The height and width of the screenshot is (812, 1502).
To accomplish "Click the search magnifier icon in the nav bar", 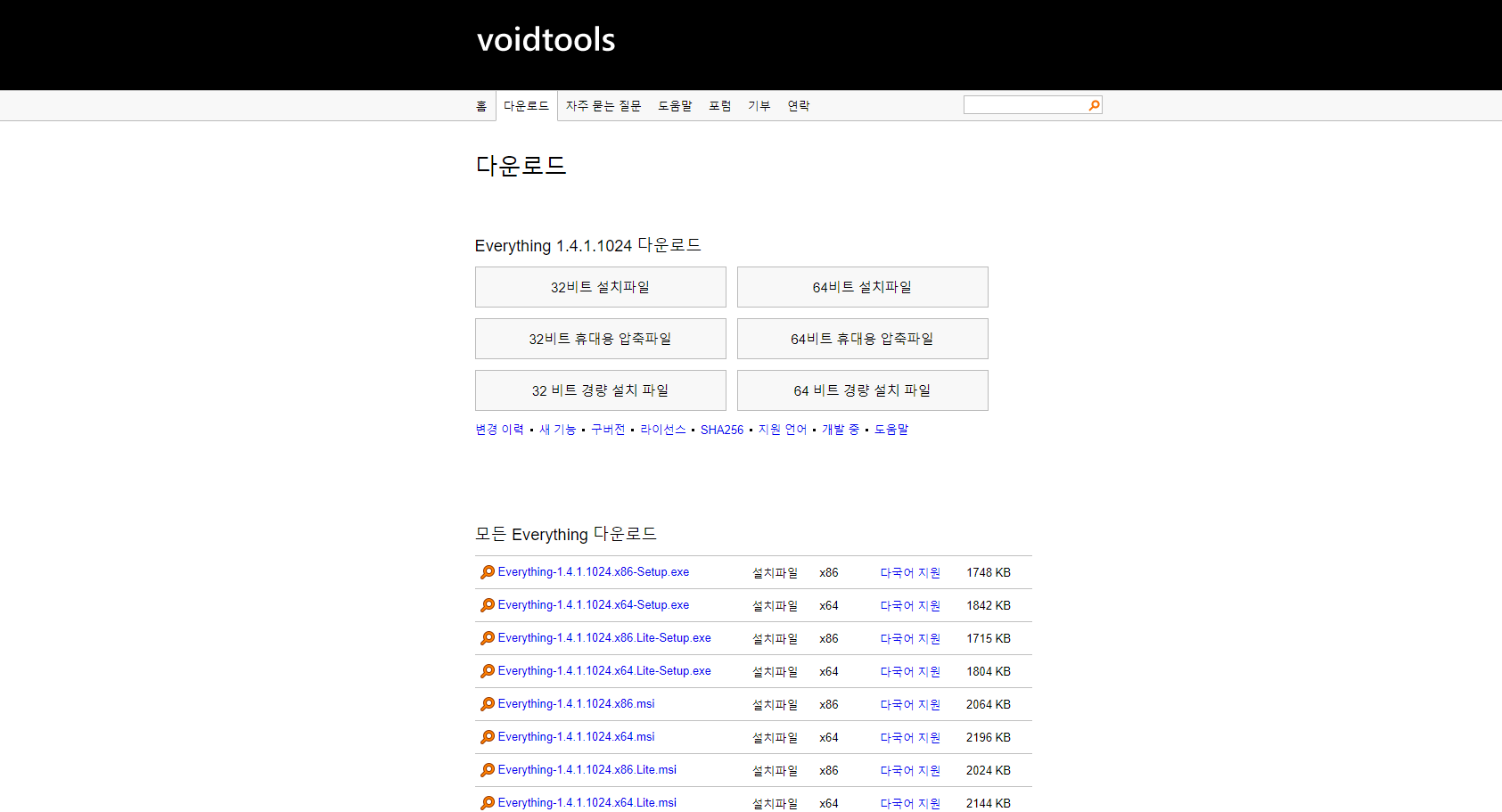I will (x=1094, y=105).
